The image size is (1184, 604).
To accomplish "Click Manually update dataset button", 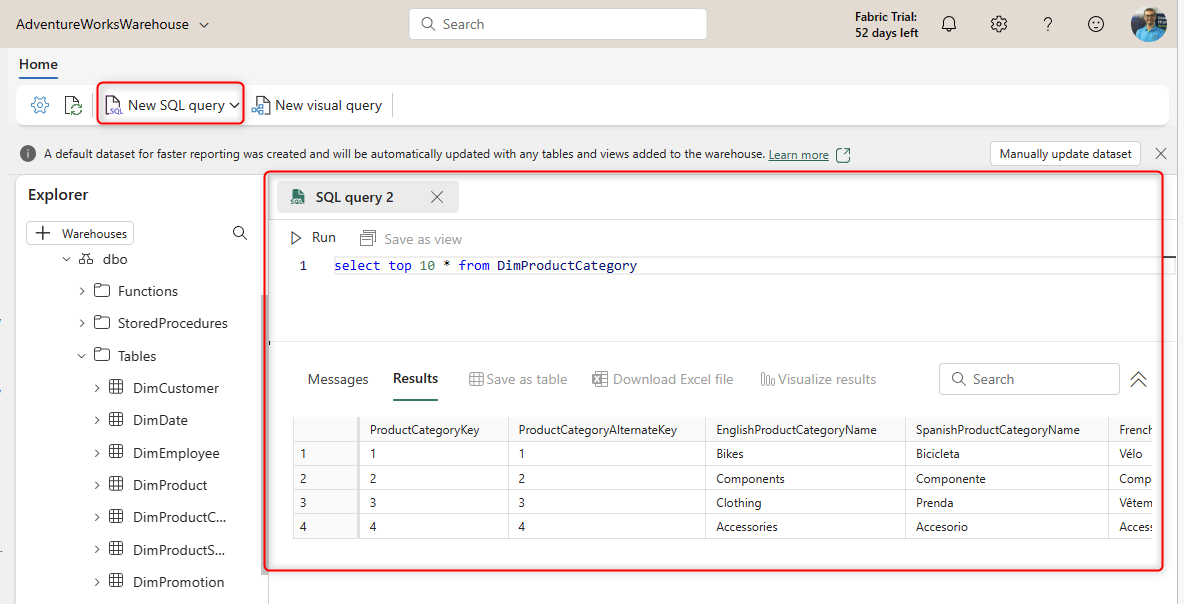I will pos(1065,154).
